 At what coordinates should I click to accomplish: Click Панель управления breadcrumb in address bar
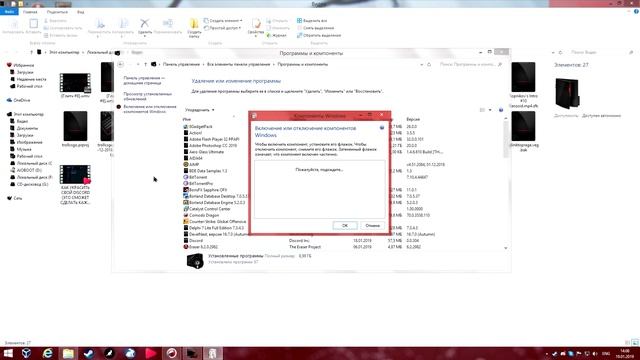[181, 64]
